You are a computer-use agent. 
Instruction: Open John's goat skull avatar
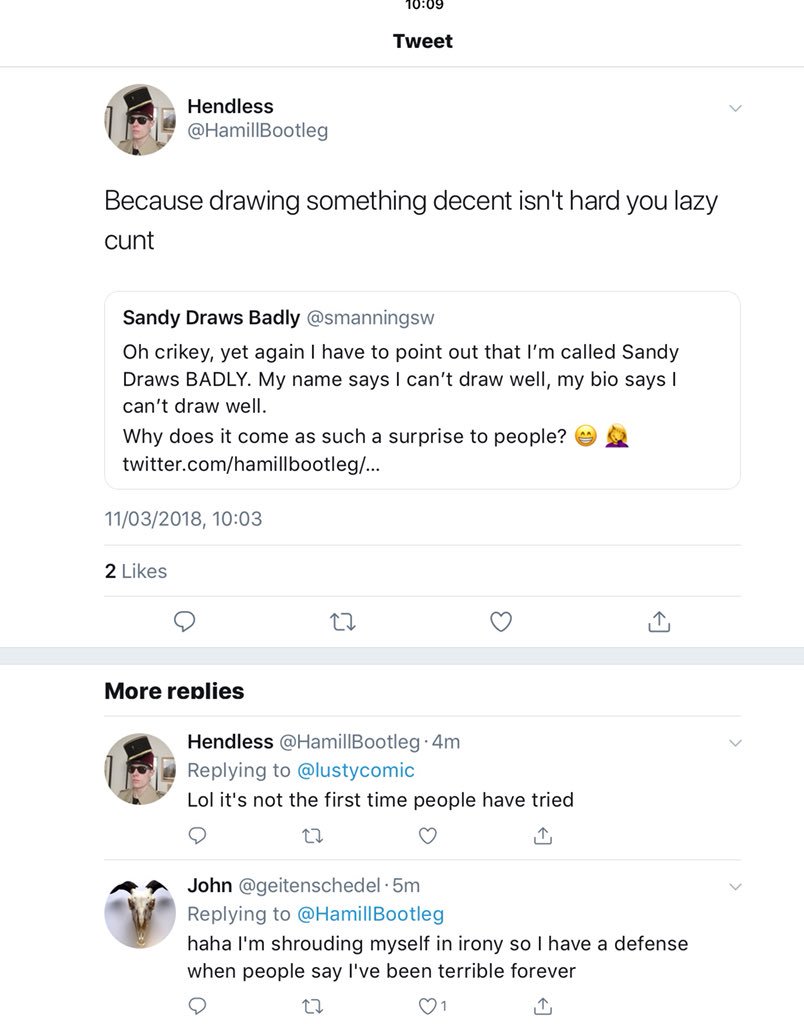(x=140, y=913)
